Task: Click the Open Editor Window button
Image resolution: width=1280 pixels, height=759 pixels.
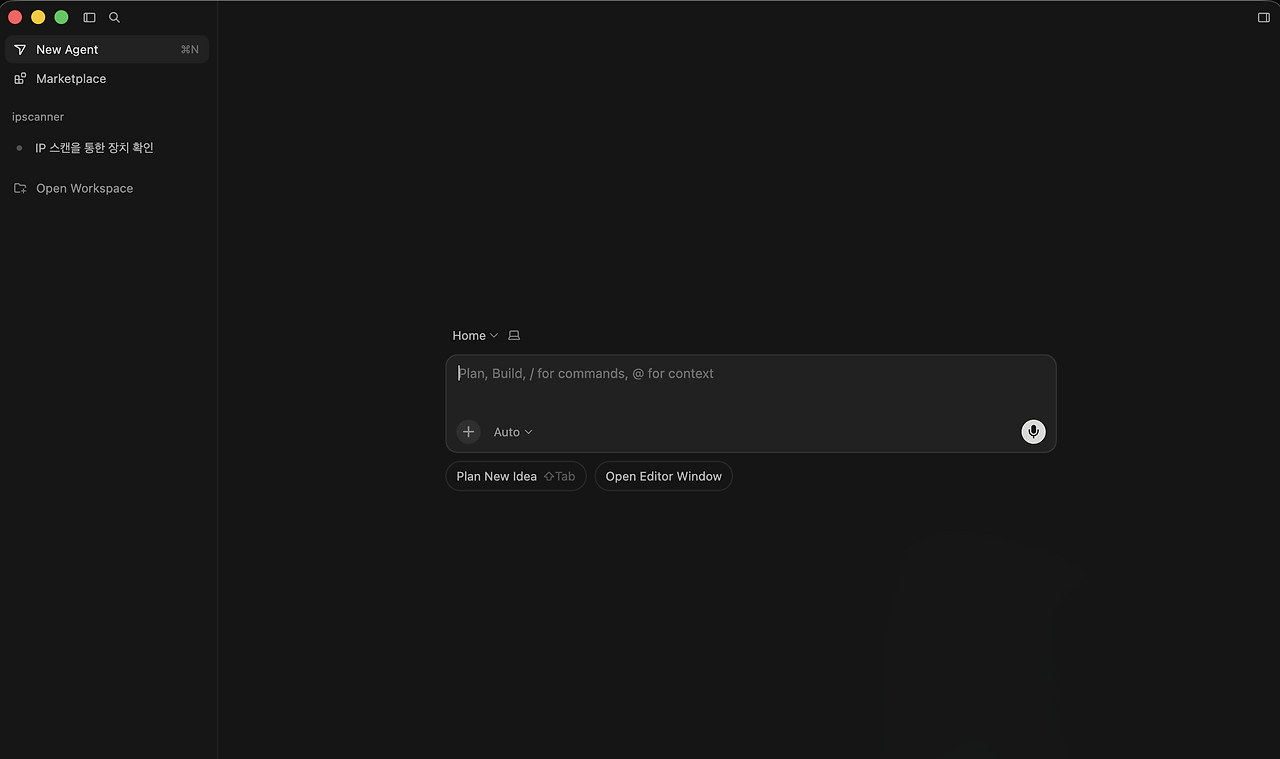Action: click(x=663, y=476)
